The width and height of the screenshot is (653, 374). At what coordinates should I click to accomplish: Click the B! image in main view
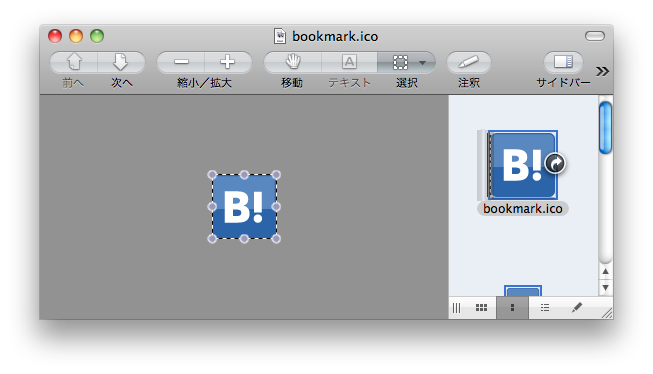click(x=244, y=207)
